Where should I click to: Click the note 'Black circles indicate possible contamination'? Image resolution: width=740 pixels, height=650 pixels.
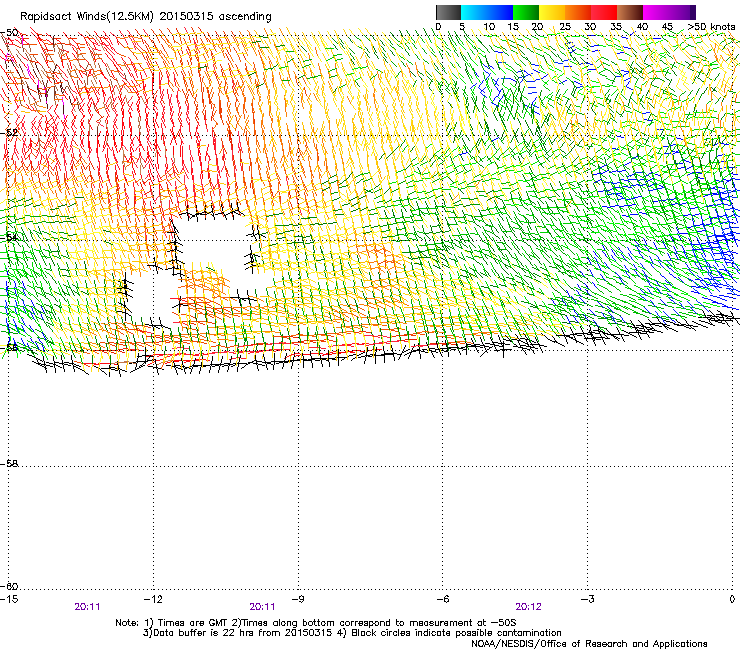456,633
